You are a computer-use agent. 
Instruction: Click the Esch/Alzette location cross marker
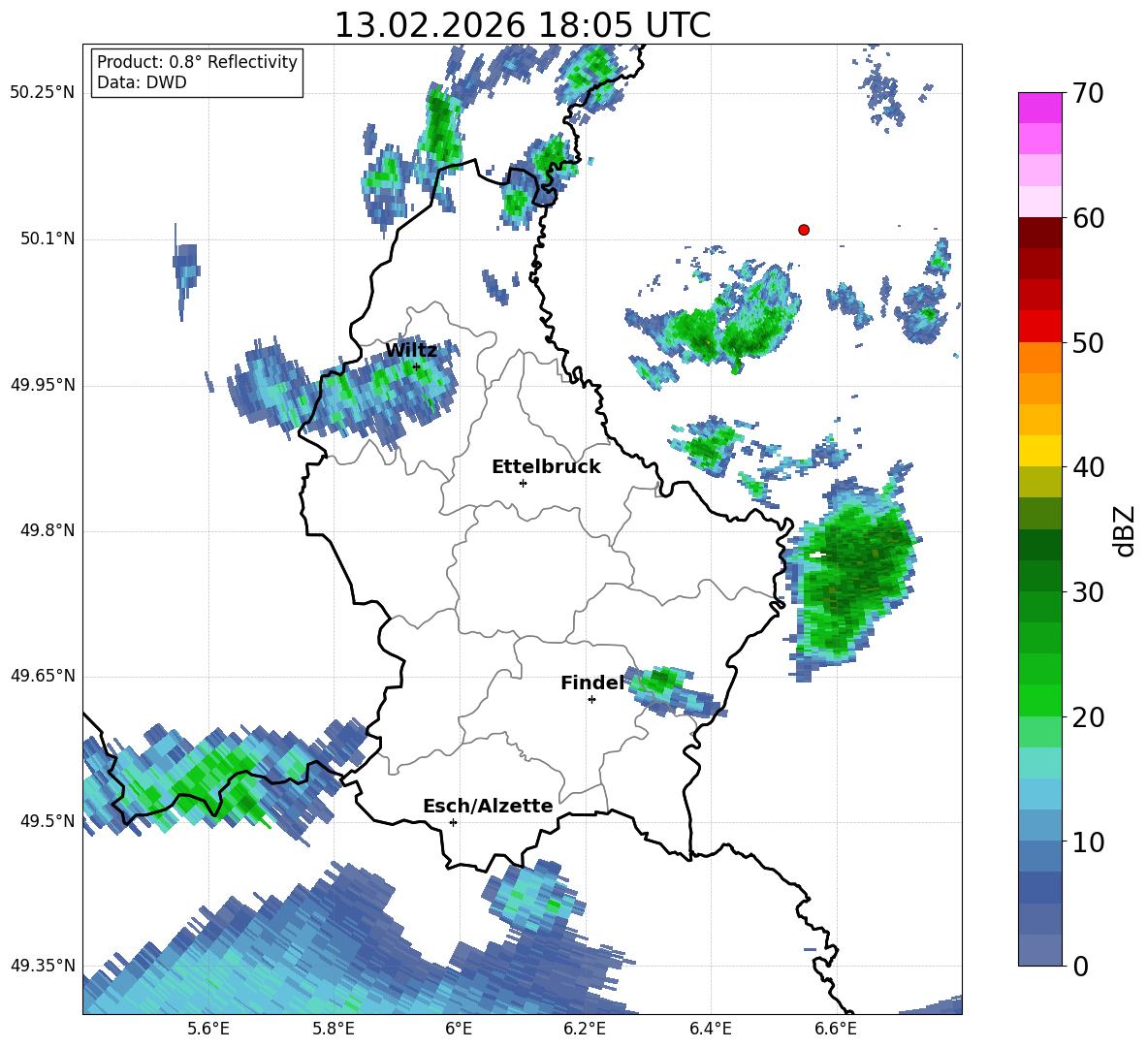click(x=453, y=822)
